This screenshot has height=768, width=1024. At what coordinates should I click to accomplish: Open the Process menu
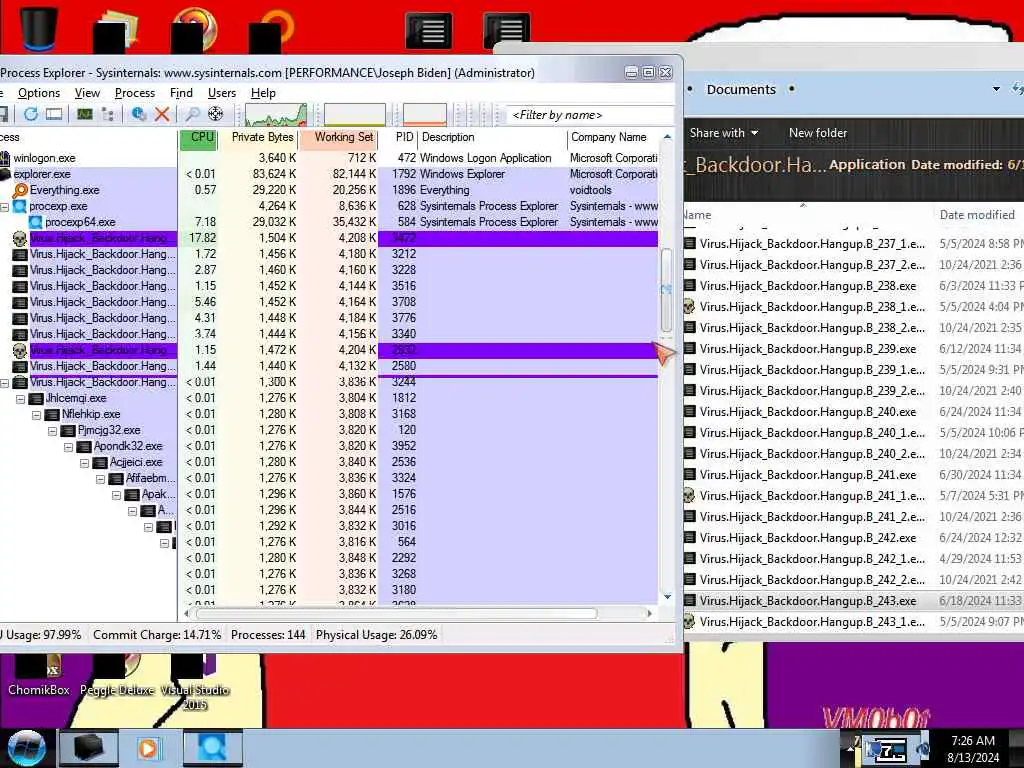135,93
